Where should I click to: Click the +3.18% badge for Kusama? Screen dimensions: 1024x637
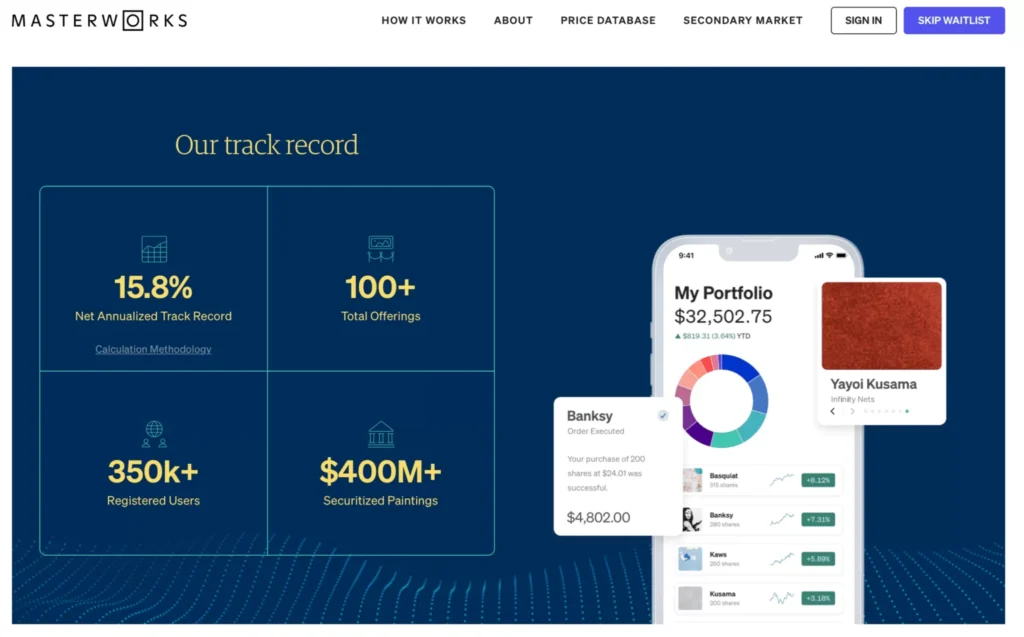click(x=818, y=598)
